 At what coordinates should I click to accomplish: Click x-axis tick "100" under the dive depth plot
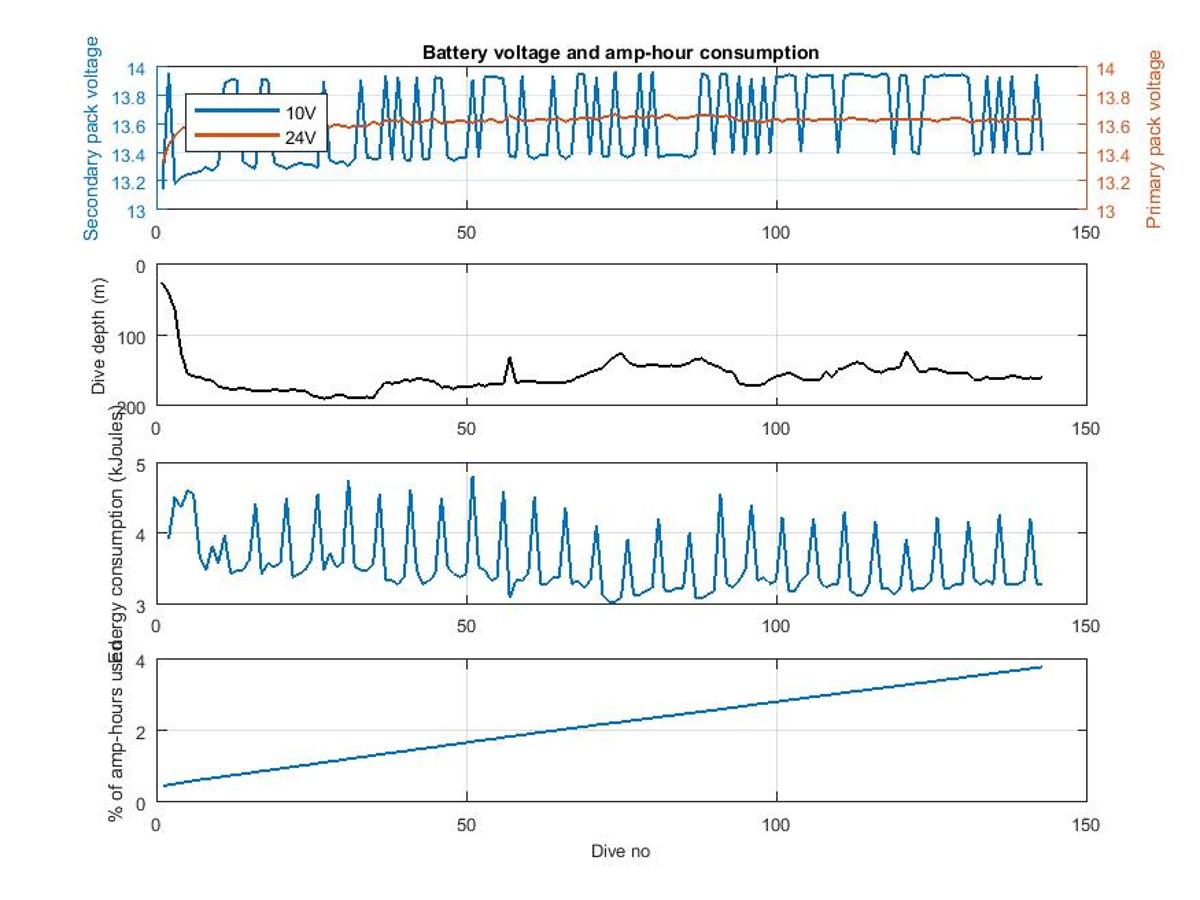click(x=776, y=428)
